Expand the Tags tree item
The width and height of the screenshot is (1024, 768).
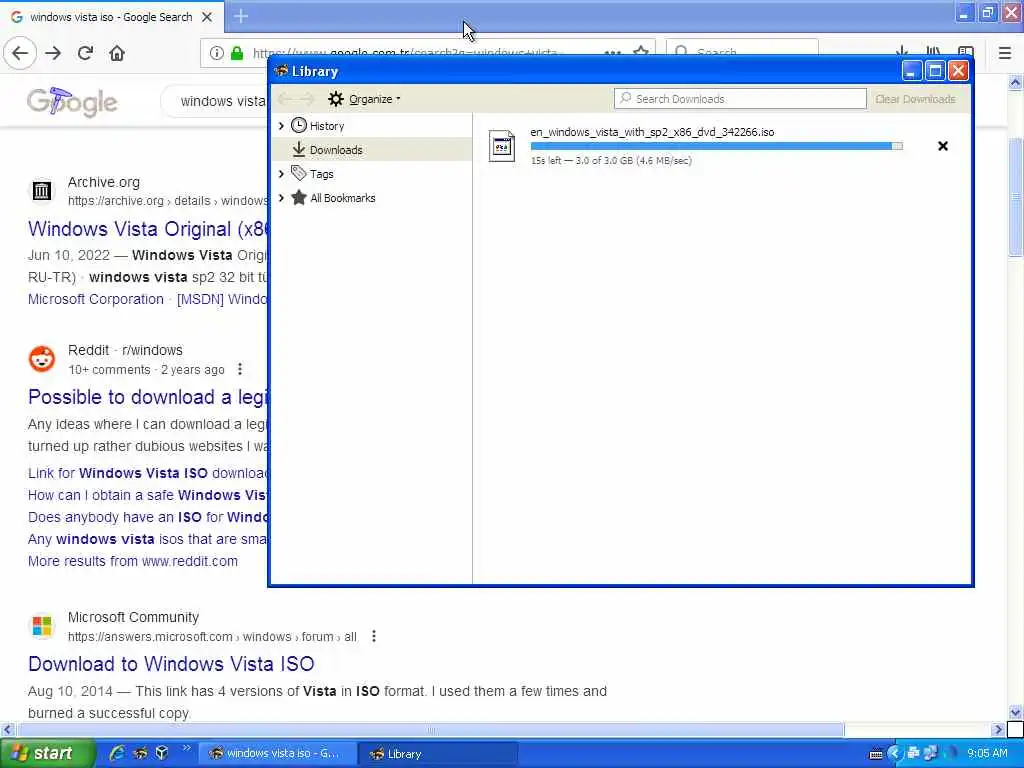pyautogui.click(x=281, y=174)
